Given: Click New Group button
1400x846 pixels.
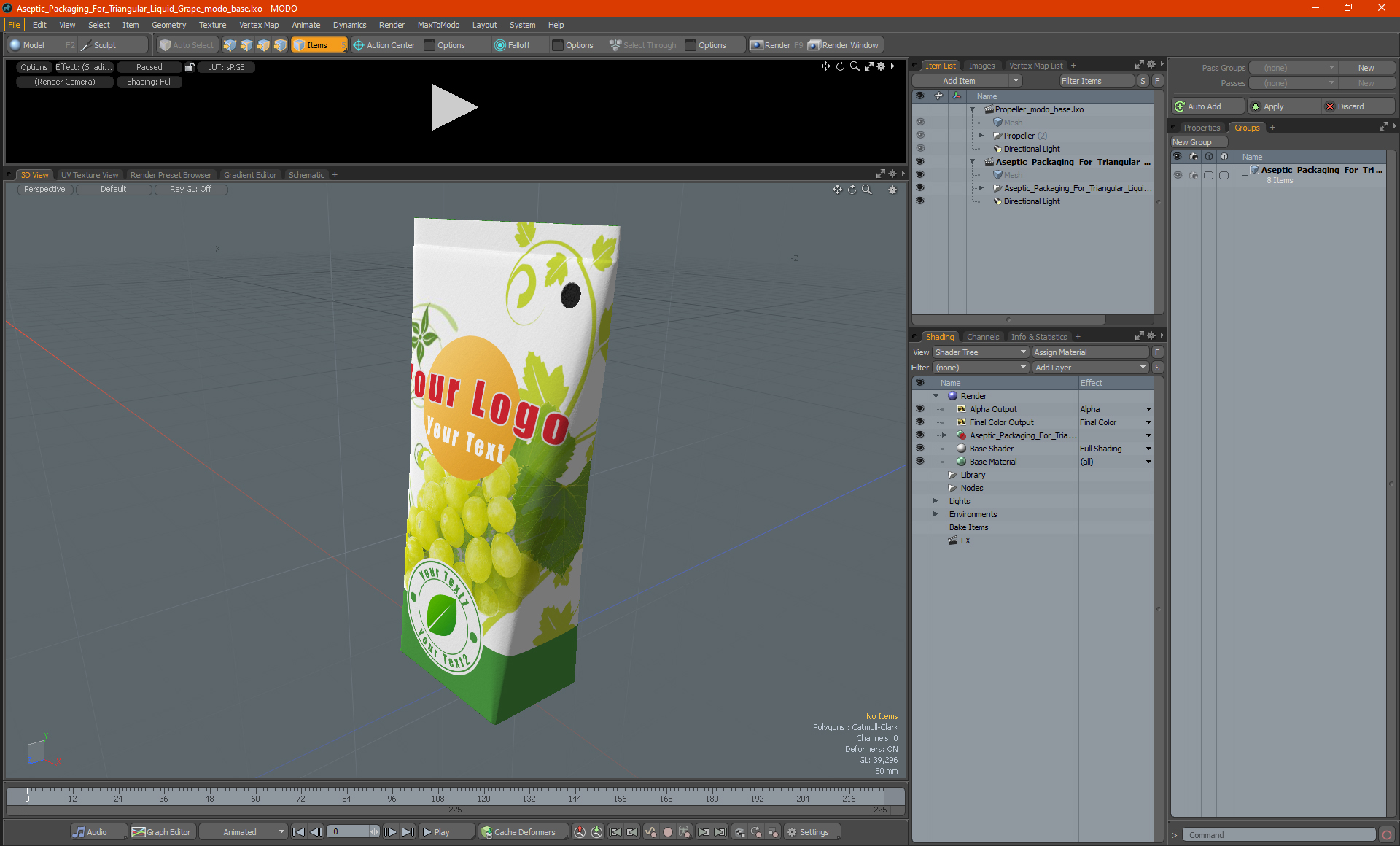Looking at the screenshot, I should coord(1199,142).
